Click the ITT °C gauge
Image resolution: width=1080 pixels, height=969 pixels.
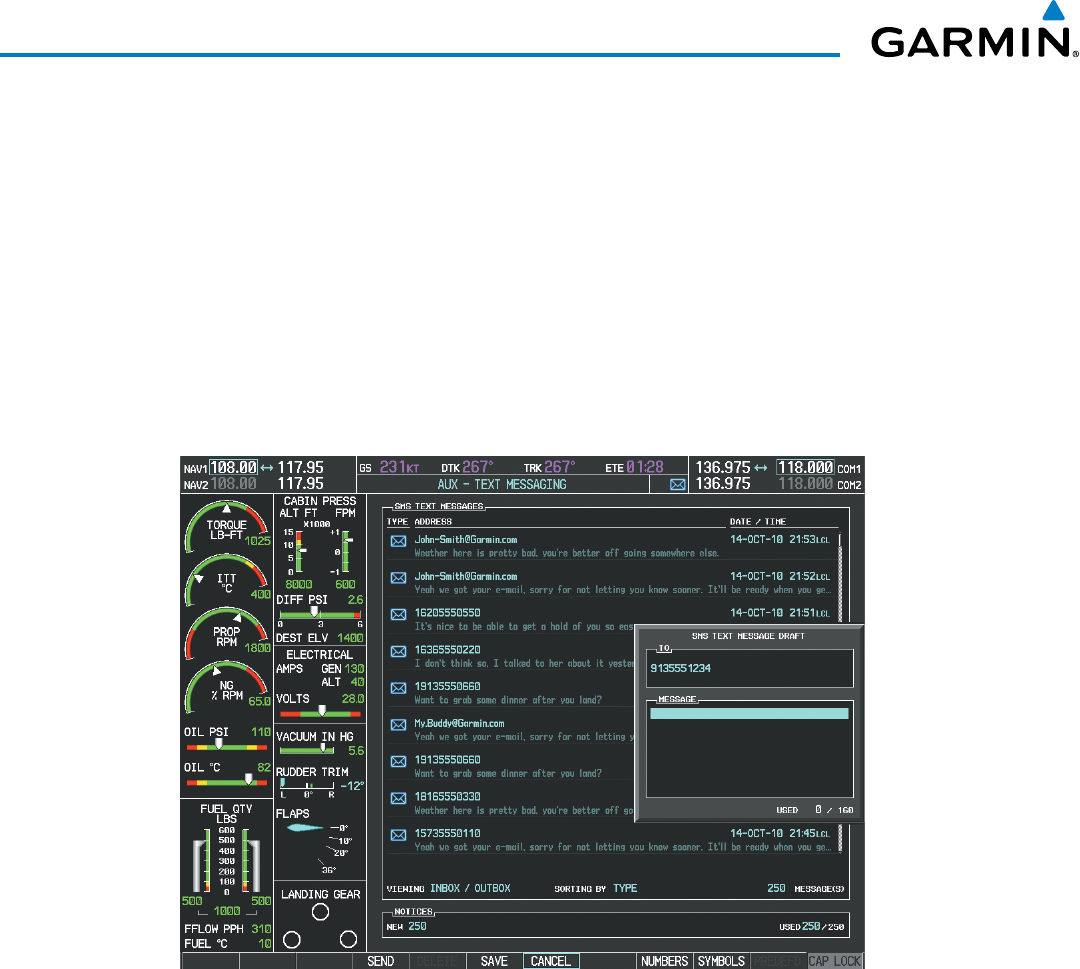point(227,580)
